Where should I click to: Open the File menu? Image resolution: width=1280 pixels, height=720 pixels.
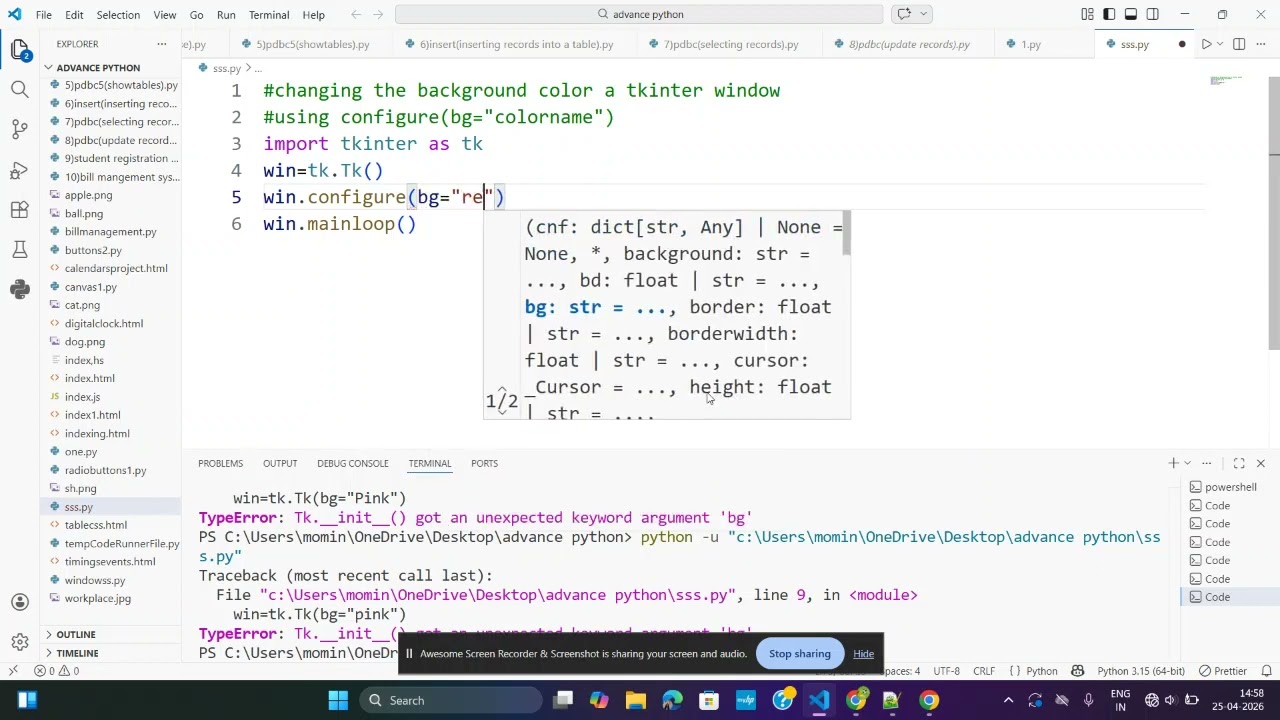44,15
